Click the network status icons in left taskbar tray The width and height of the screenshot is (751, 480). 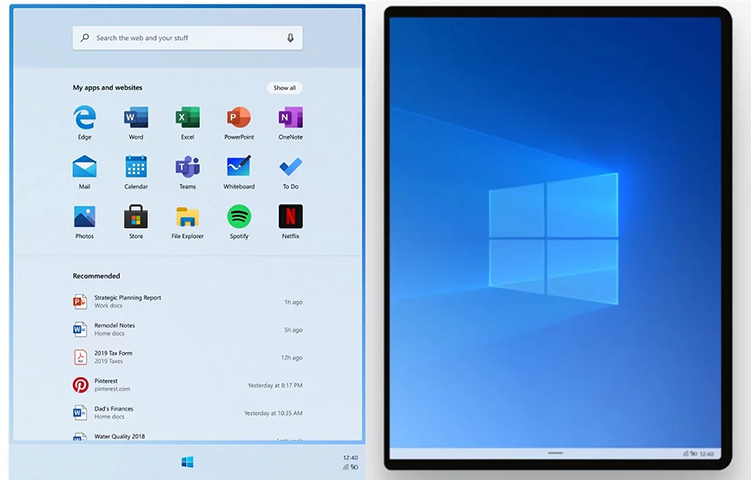click(x=351, y=467)
